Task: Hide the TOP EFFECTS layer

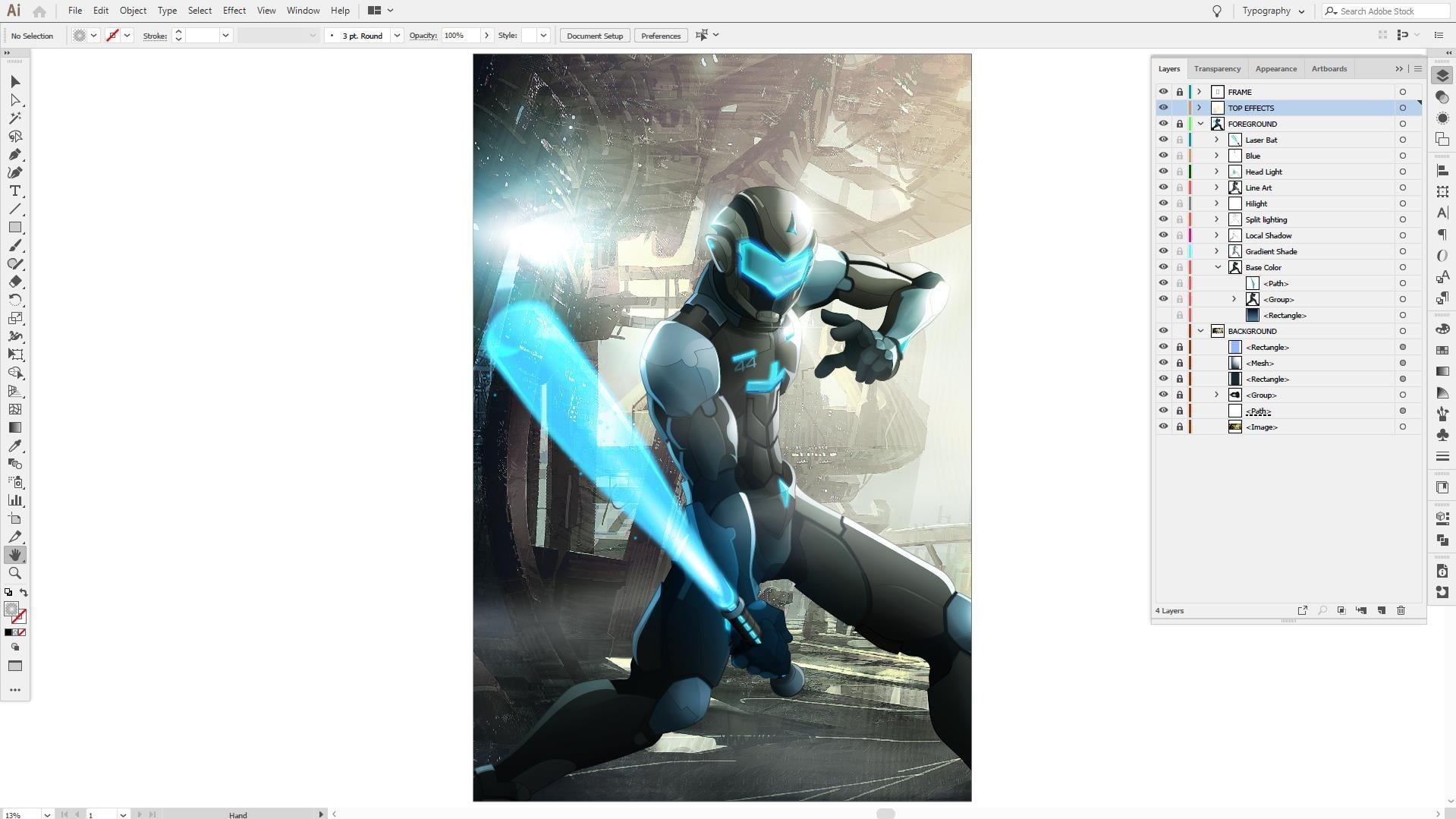Action: coord(1163,108)
